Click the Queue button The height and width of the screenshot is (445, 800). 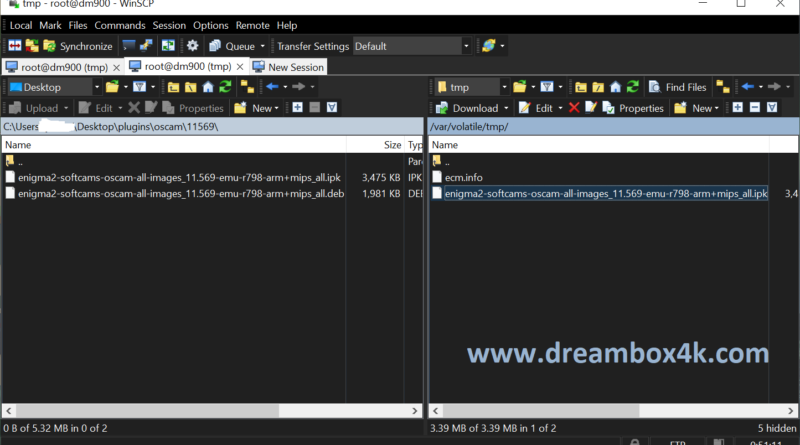point(232,46)
